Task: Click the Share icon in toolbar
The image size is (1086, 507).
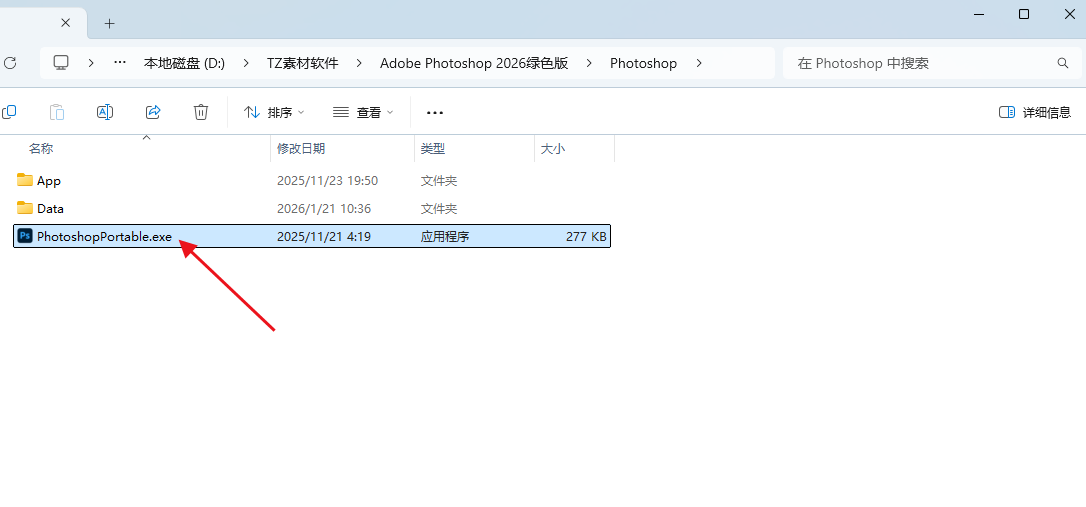Action: (x=153, y=112)
